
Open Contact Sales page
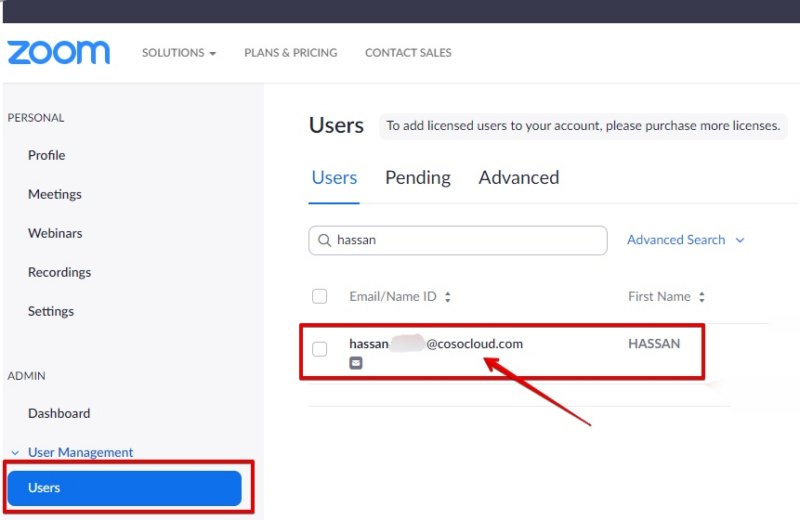pyautogui.click(x=408, y=53)
